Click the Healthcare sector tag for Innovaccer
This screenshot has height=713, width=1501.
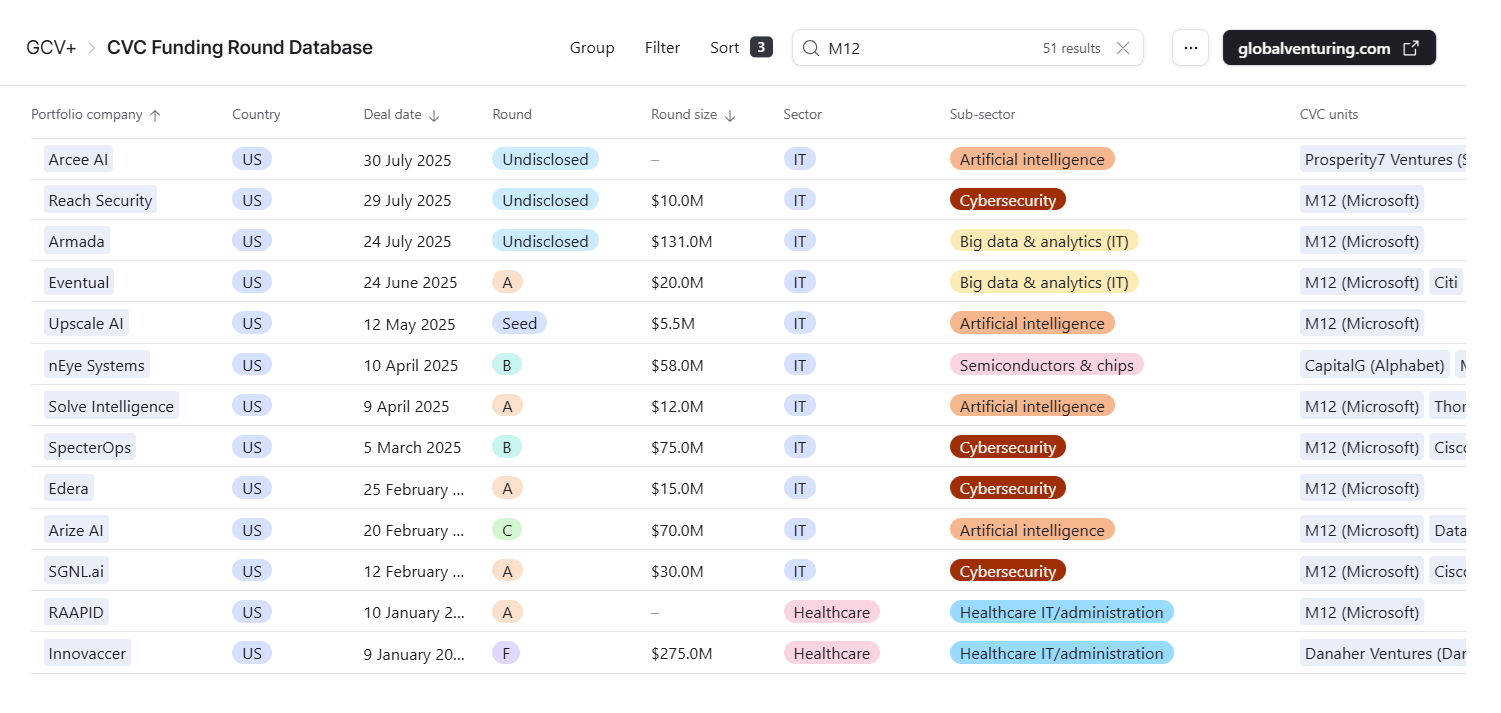831,653
